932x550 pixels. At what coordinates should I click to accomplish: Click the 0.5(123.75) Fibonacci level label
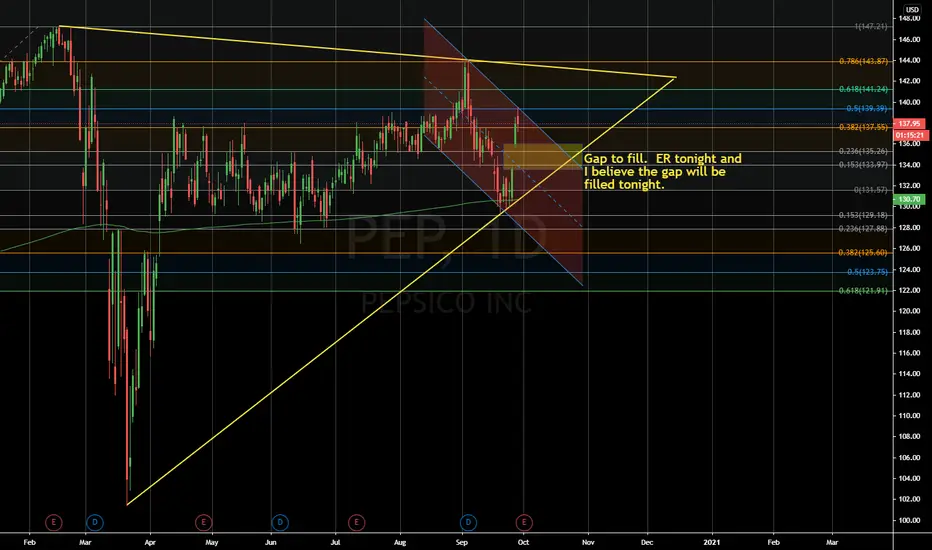[867, 272]
